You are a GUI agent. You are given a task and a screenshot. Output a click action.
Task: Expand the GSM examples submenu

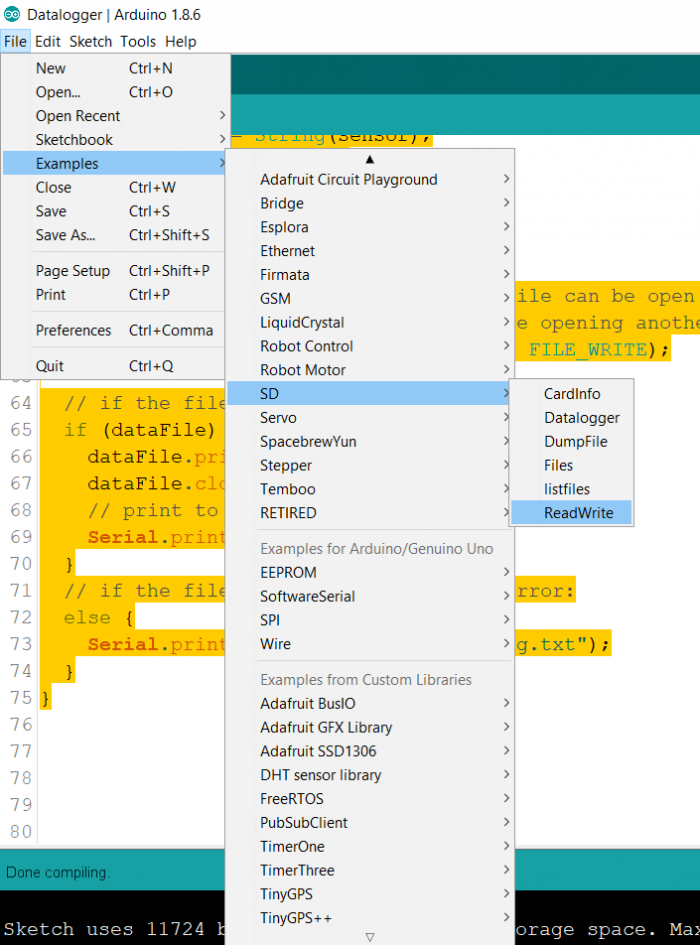point(370,298)
